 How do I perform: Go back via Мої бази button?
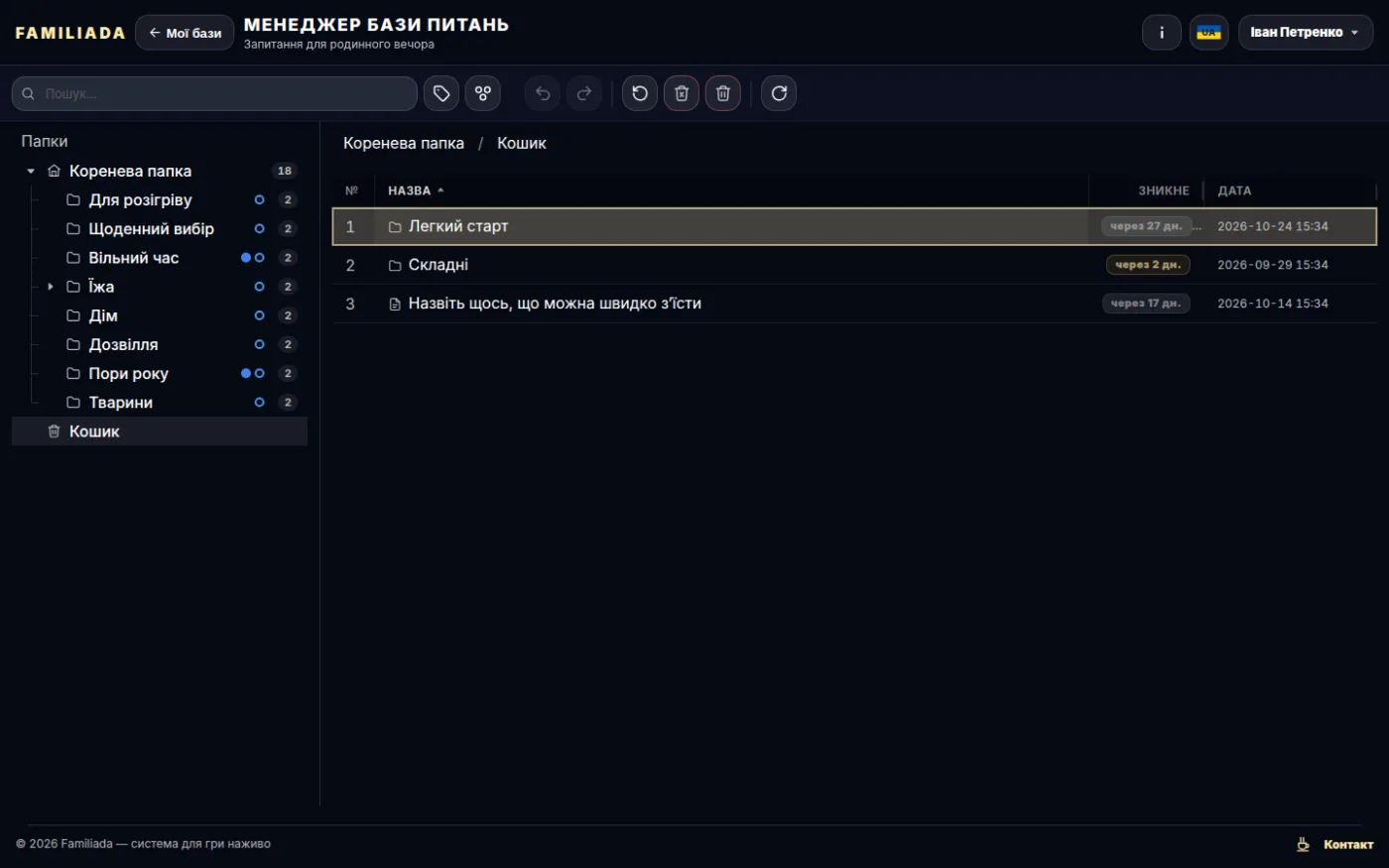point(185,33)
